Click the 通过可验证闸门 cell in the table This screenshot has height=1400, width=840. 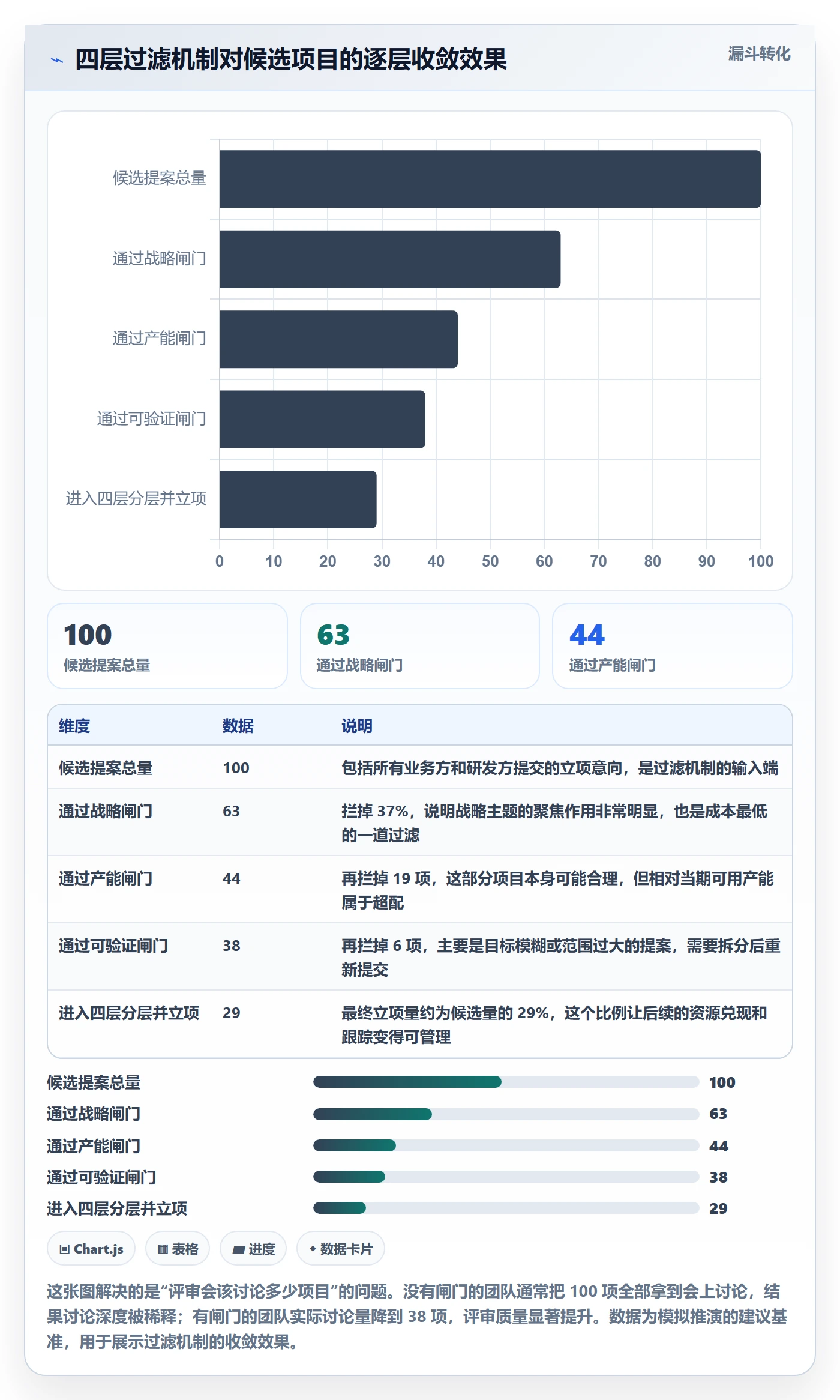(x=113, y=946)
